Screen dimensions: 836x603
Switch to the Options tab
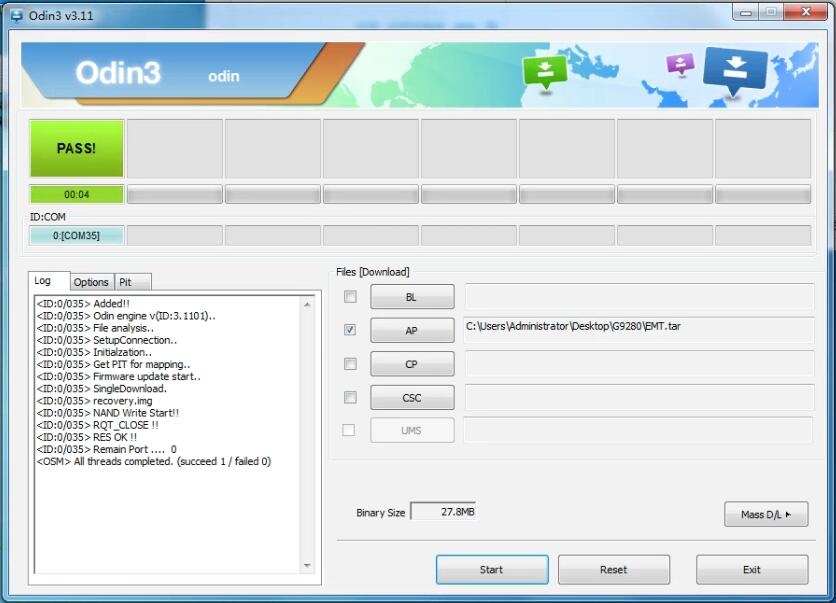click(91, 282)
